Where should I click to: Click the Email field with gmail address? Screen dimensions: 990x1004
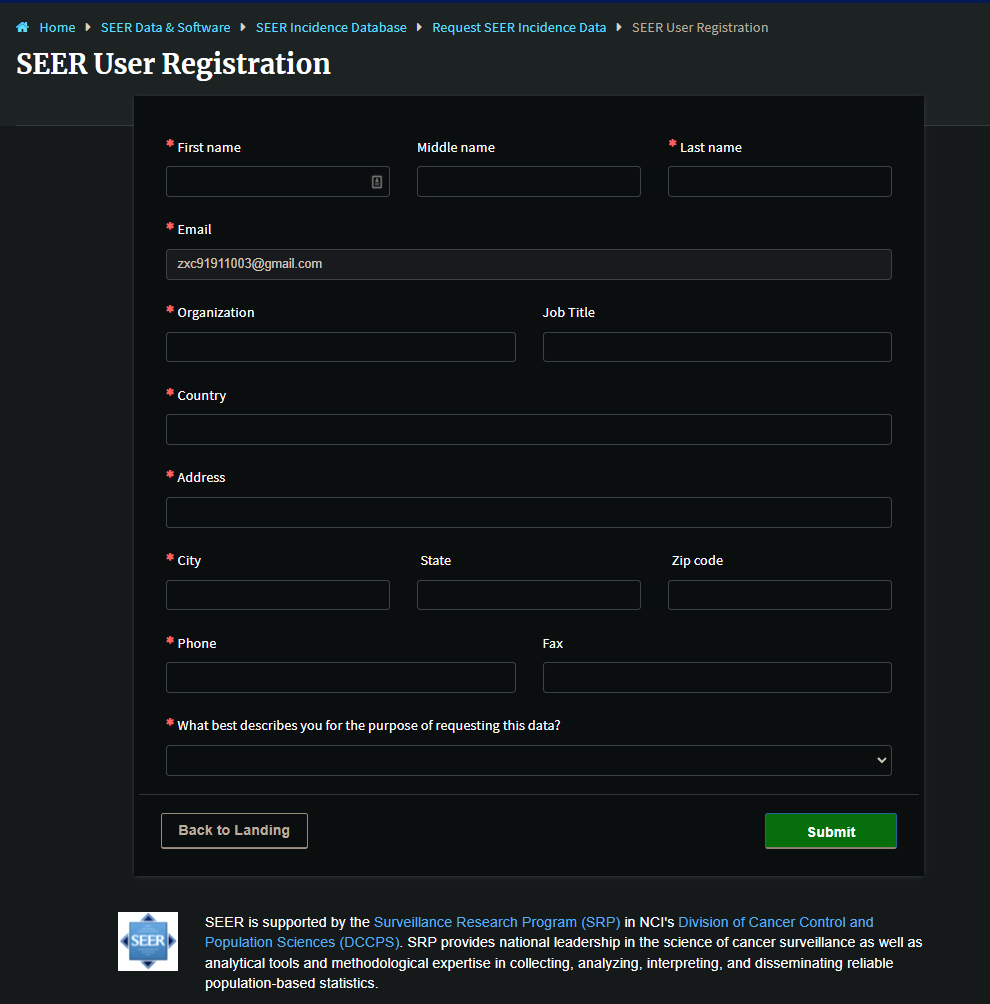(x=529, y=264)
